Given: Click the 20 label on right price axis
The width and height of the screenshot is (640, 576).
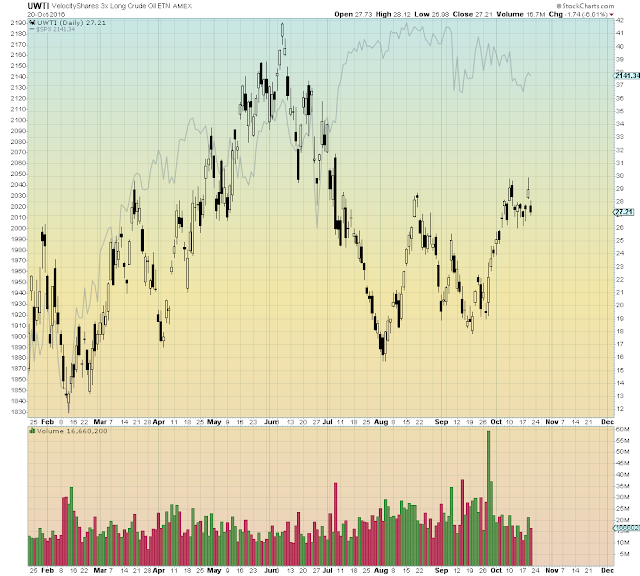Looking at the screenshot, I should [620, 305].
